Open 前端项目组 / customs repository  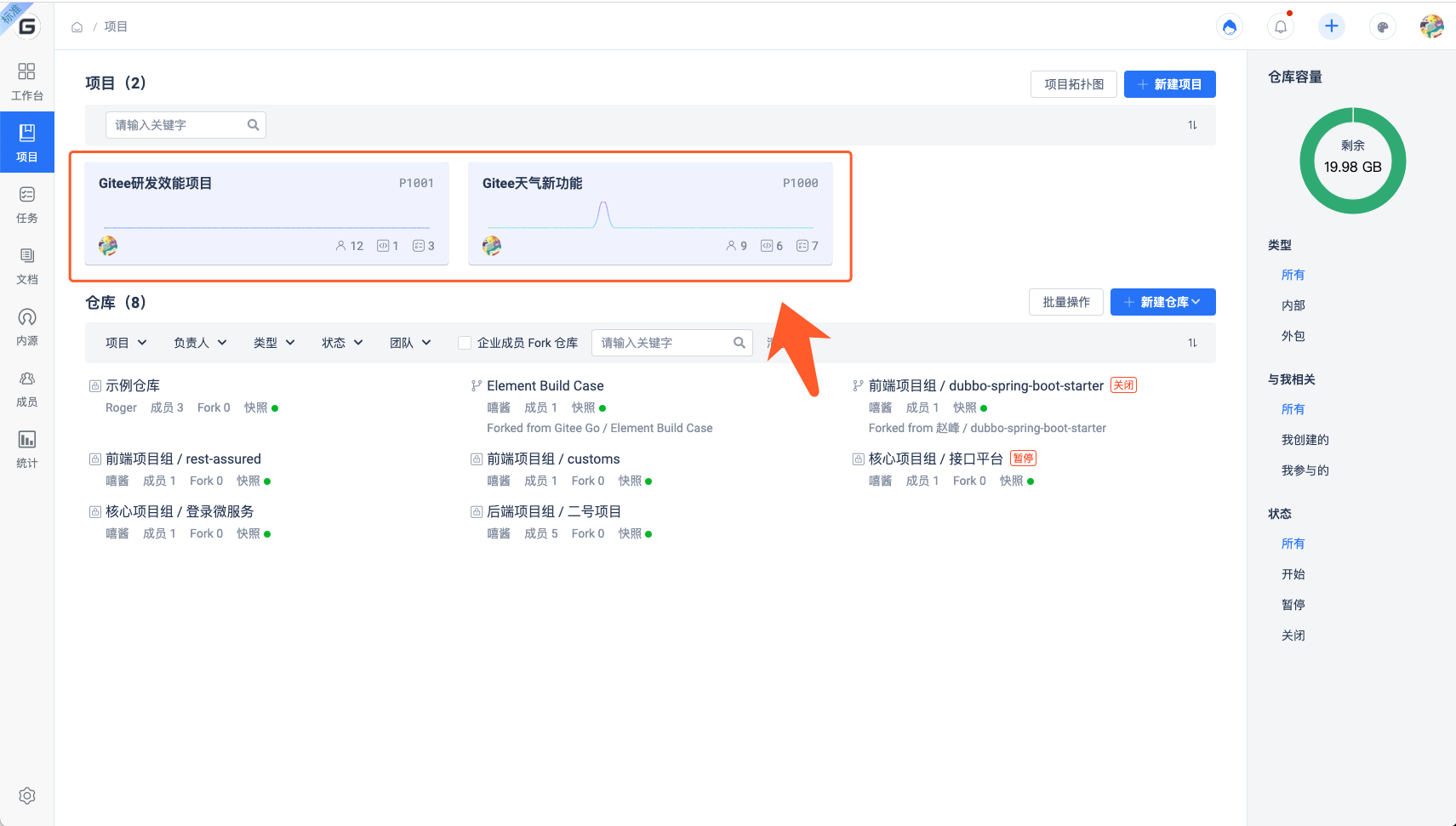pos(553,459)
